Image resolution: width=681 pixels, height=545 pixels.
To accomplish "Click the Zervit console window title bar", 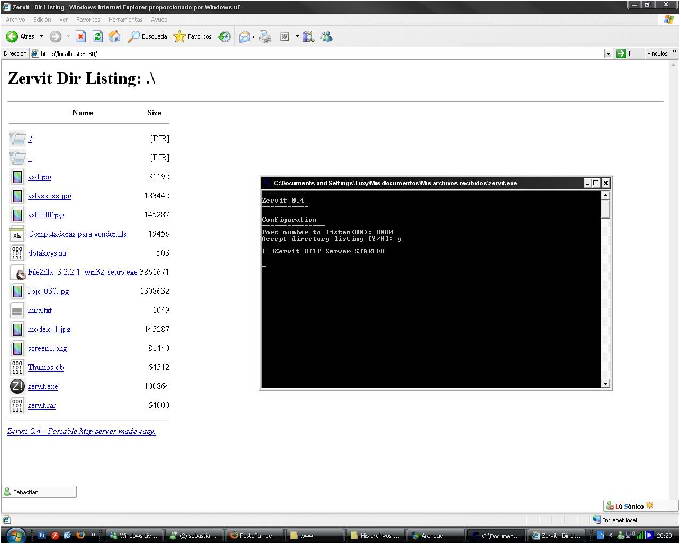I will [423, 183].
